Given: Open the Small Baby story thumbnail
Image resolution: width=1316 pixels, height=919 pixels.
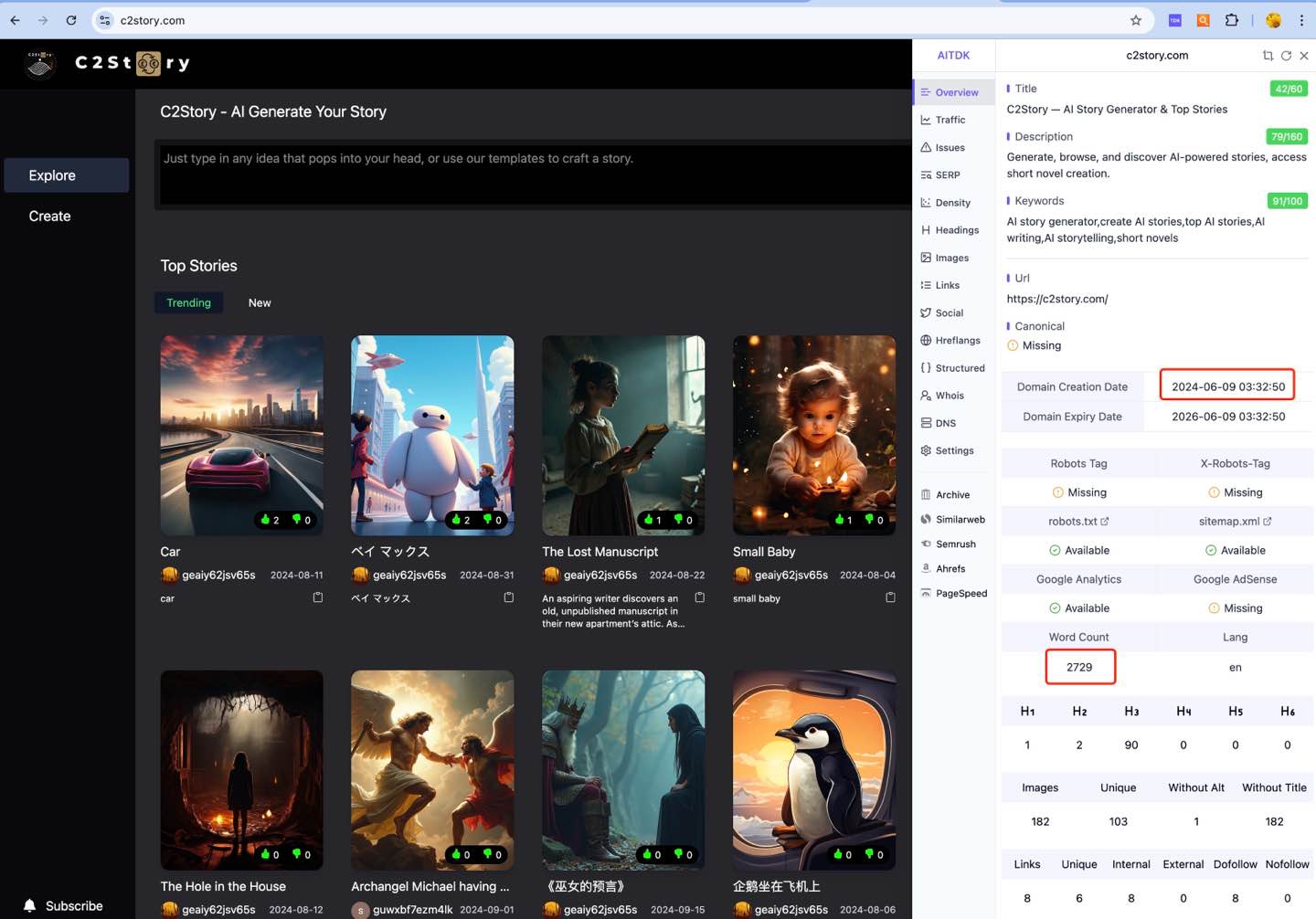Looking at the screenshot, I should [814, 435].
